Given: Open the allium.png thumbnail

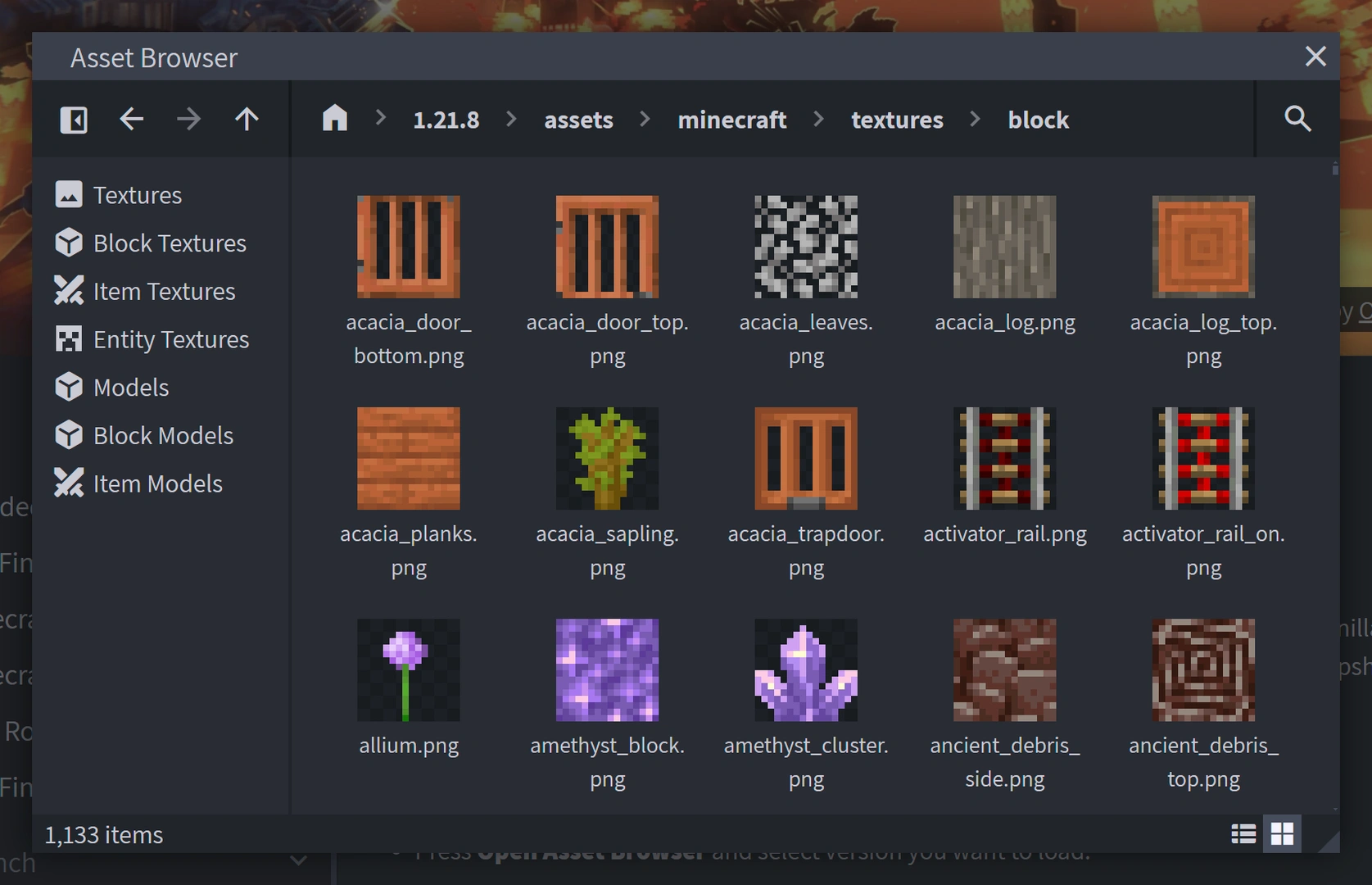Looking at the screenshot, I should click(409, 669).
